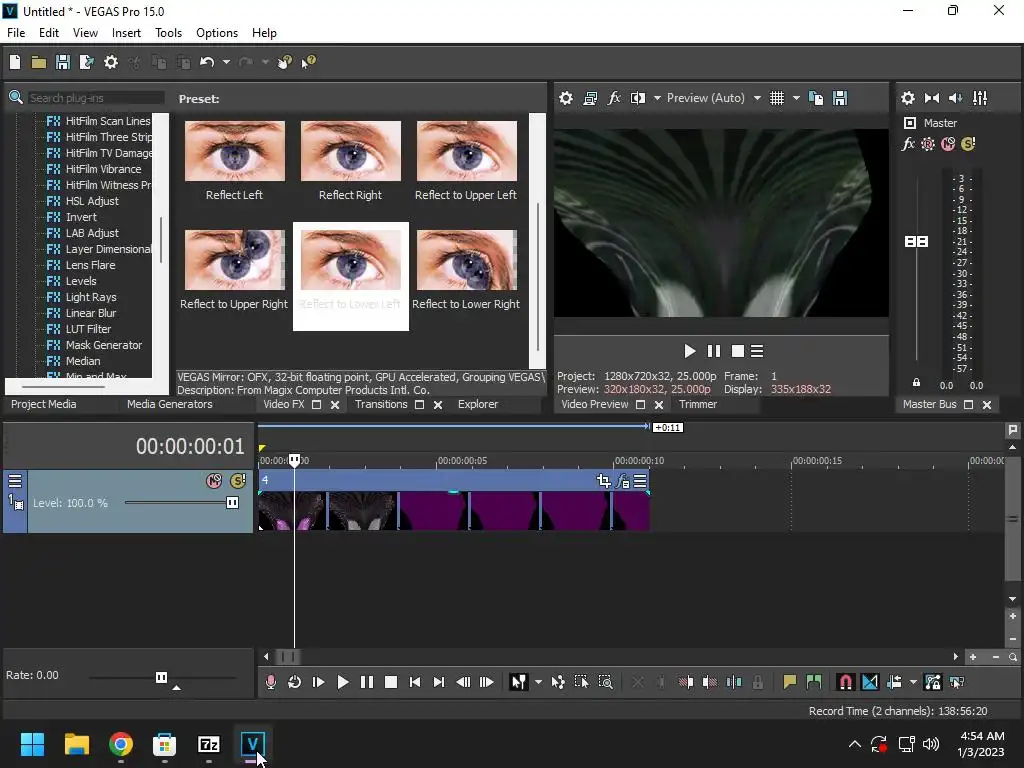Expand Split Screen View dropdown arrow
1024x768 pixels.
[657, 98]
